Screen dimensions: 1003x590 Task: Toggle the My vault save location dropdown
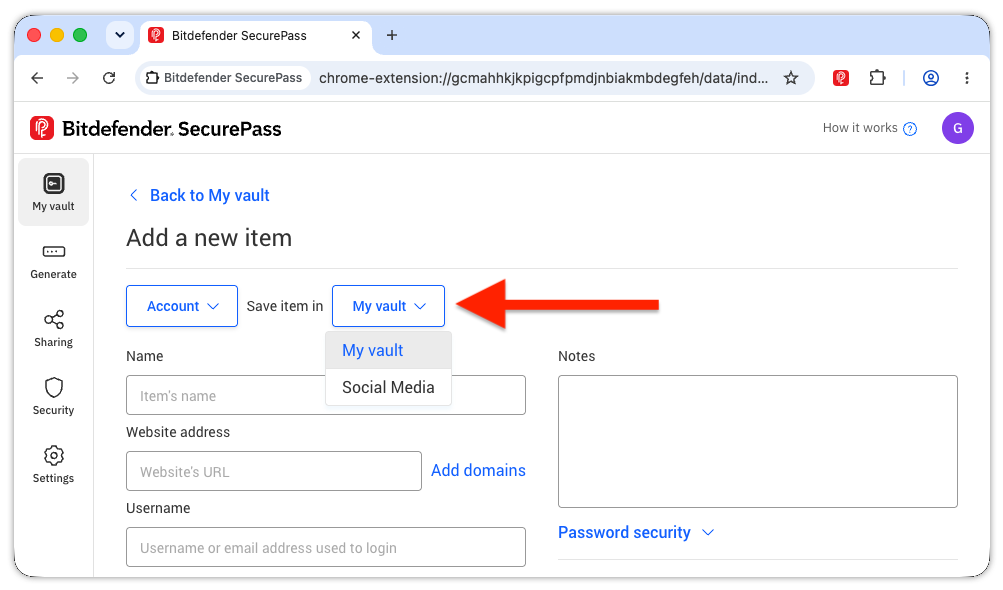coord(388,306)
